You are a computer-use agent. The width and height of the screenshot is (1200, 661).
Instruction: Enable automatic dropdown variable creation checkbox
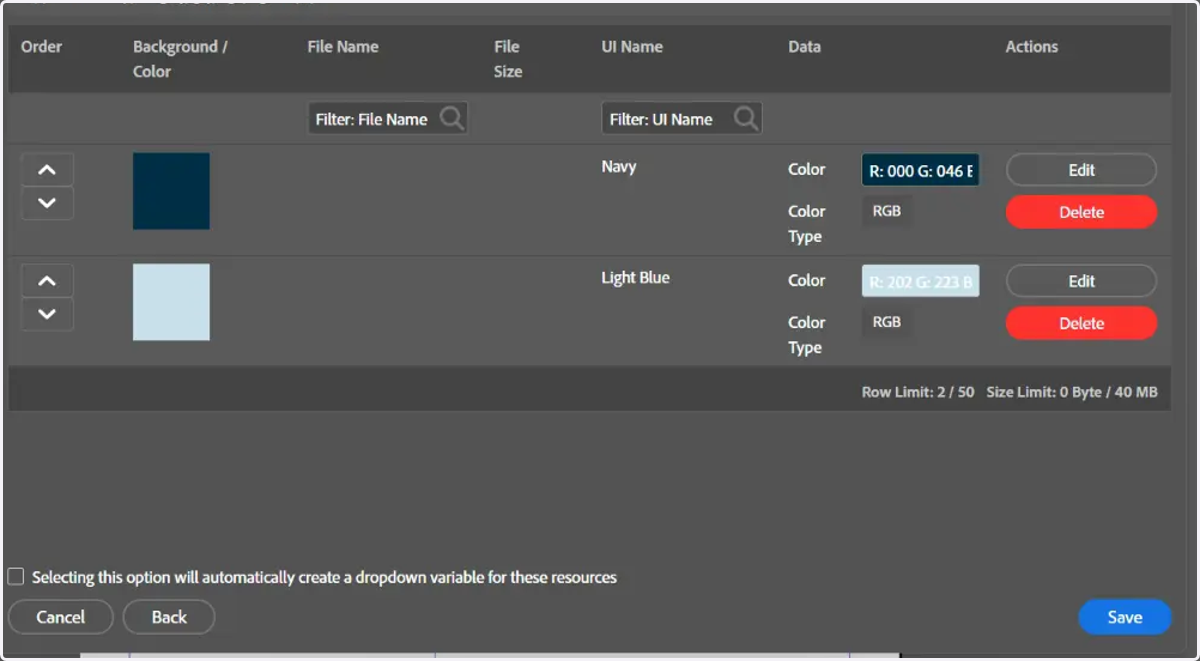pos(16,577)
